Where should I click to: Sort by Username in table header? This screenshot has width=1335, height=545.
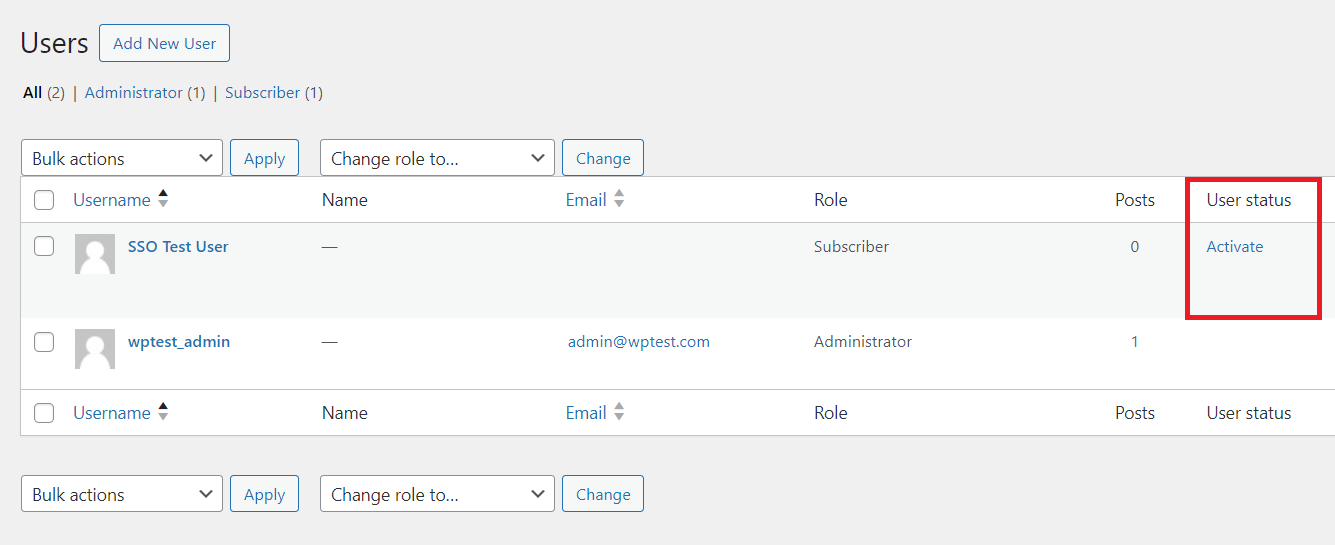(x=112, y=200)
